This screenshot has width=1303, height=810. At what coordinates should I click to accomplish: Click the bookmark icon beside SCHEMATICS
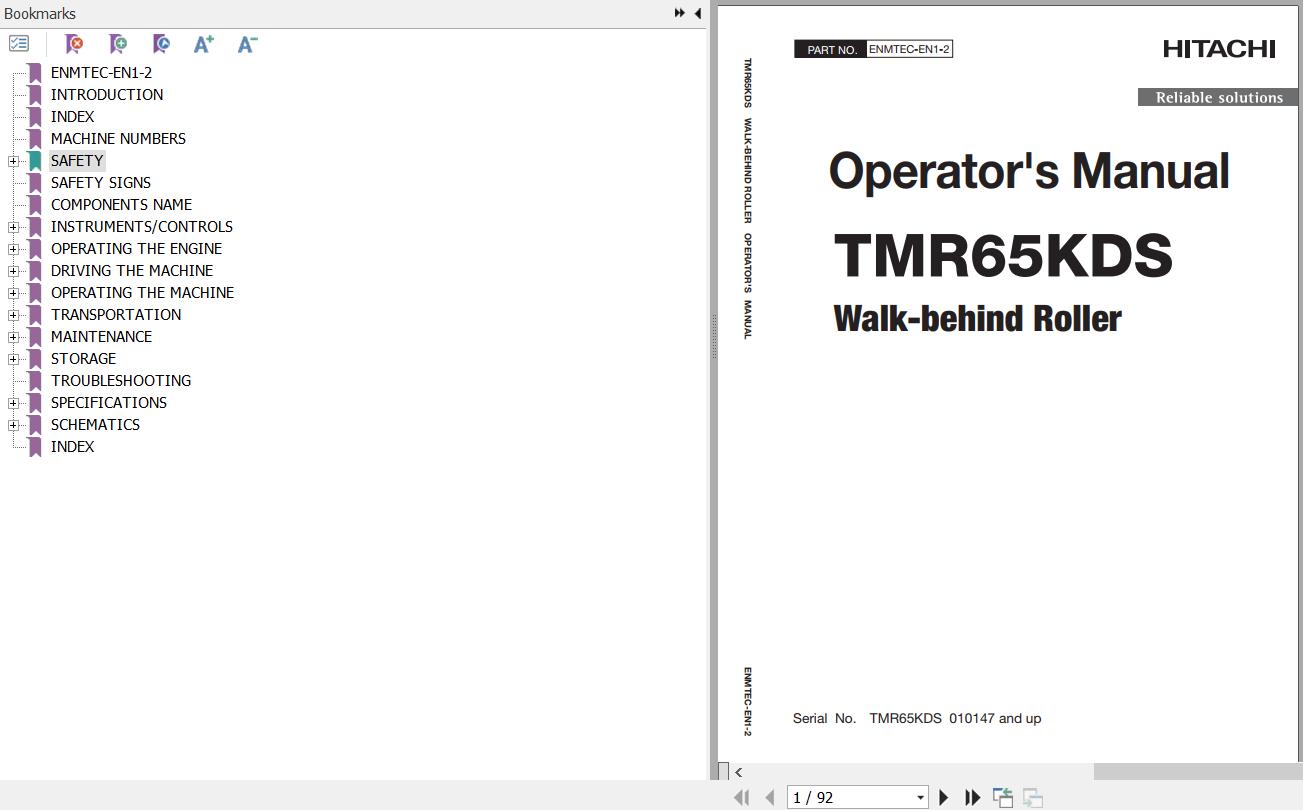[x=35, y=425]
